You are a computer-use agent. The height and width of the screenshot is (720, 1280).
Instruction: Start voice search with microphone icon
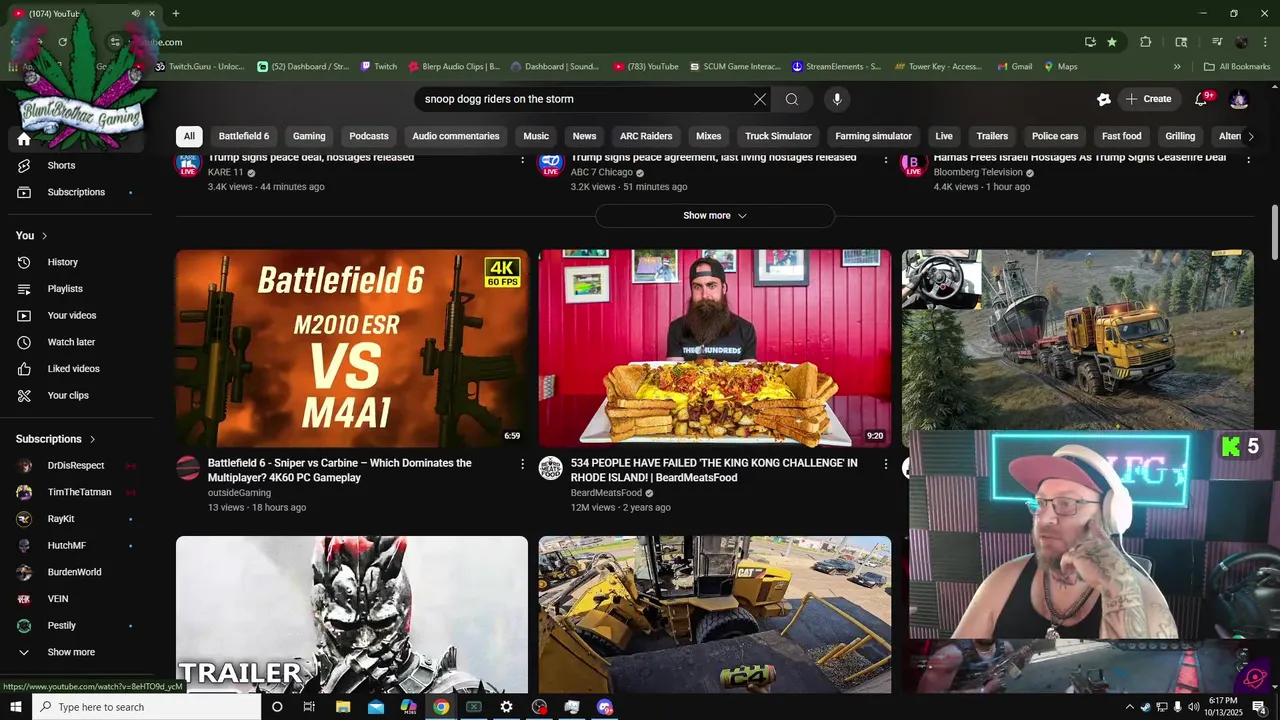(x=837, y=99)
